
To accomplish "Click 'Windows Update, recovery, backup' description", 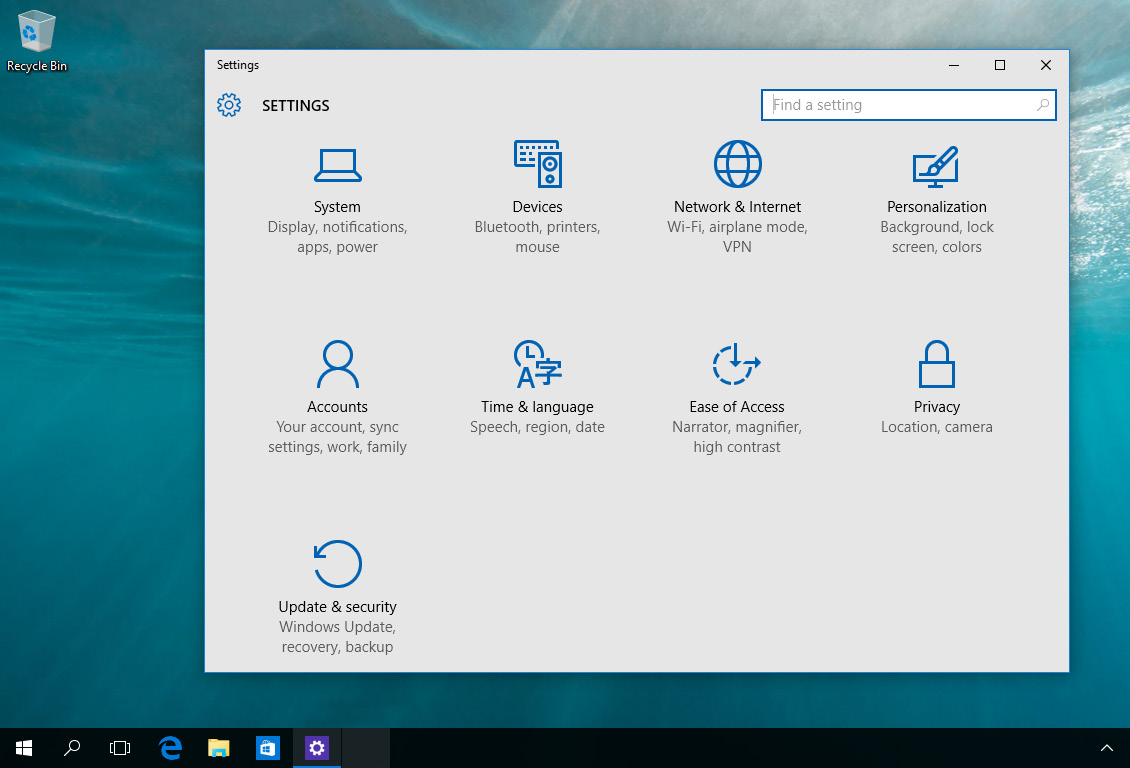I will (x=337, y=637).
